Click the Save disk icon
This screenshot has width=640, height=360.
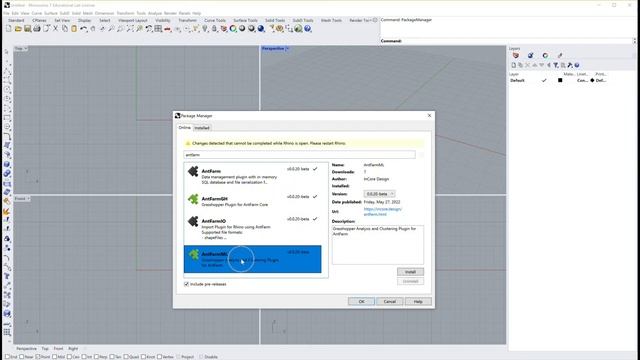(27, 29)
